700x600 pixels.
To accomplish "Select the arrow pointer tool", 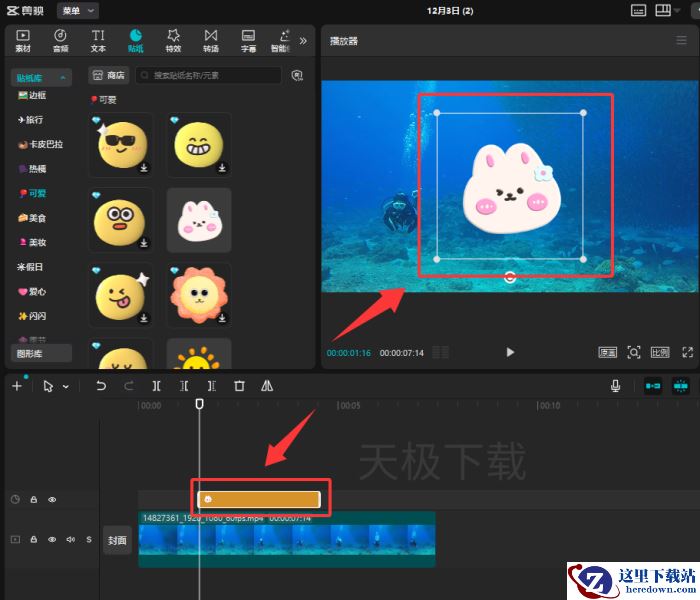I will pos(48,386).
